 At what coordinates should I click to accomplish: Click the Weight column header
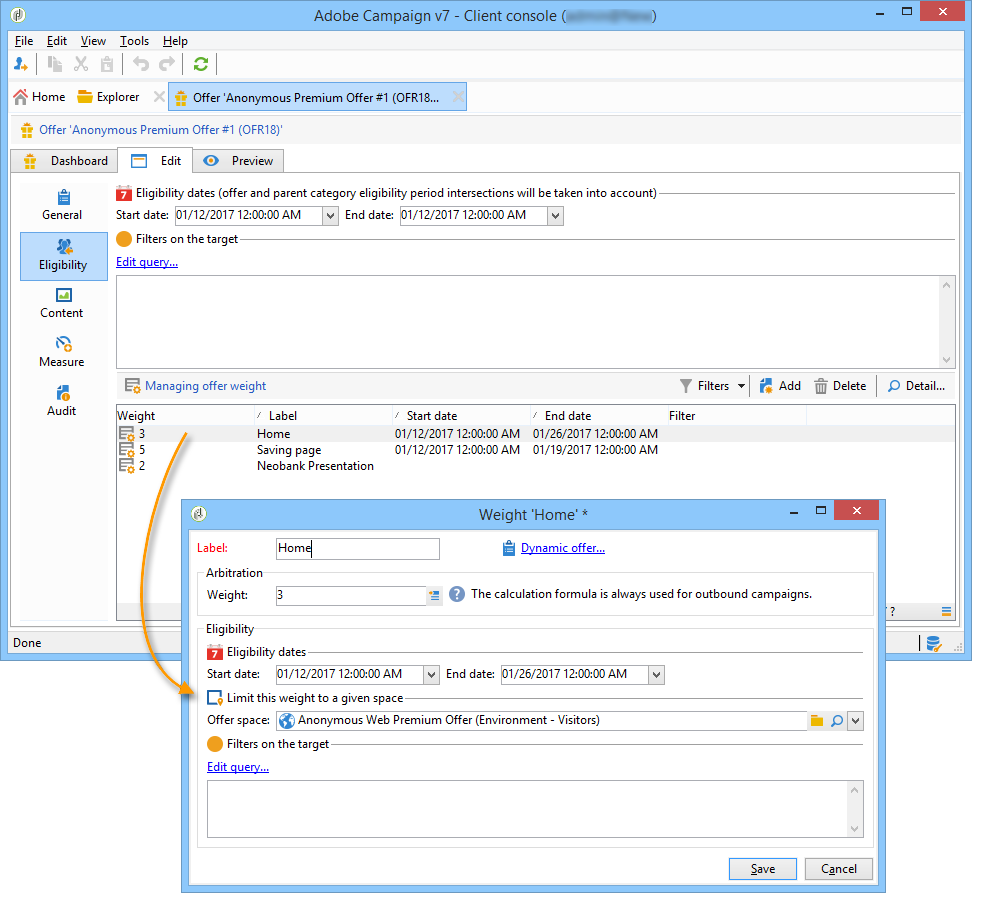[x=185, y=416]
